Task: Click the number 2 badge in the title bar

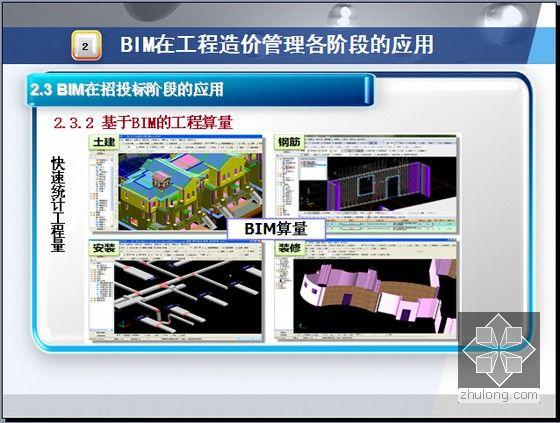Action: 86,46
